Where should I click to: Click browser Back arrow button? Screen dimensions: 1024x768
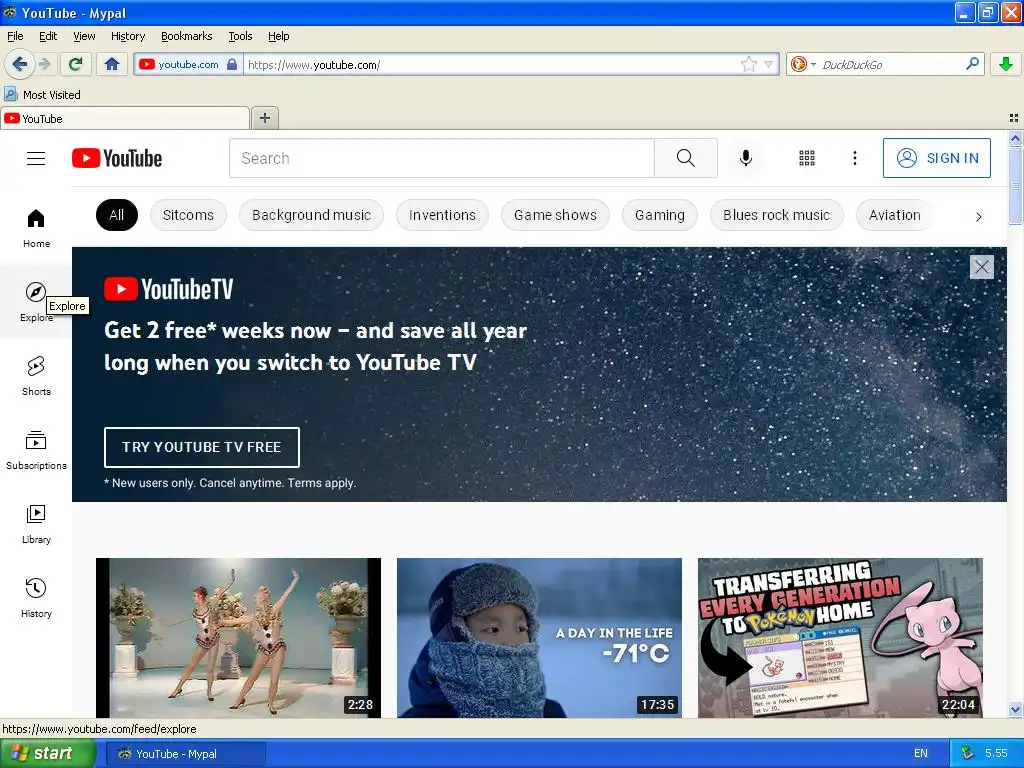(x=19, y=64)
